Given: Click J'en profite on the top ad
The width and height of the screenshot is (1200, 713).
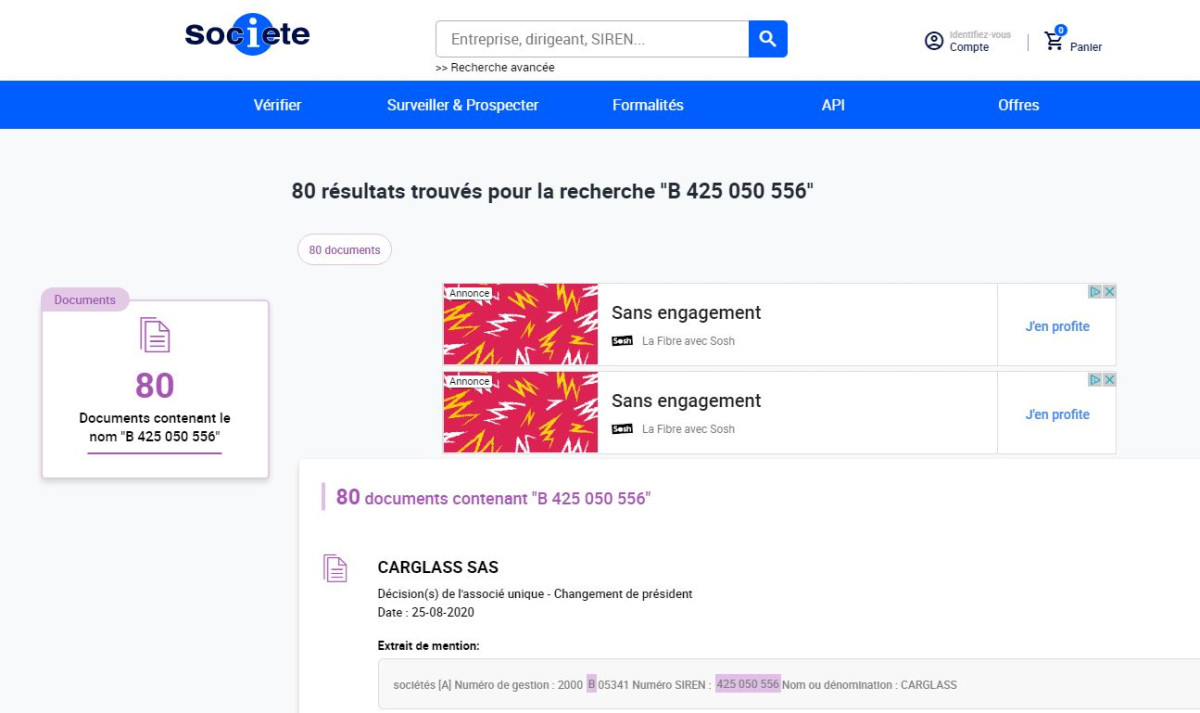Looking at the screenshot, I should 1057,326.
